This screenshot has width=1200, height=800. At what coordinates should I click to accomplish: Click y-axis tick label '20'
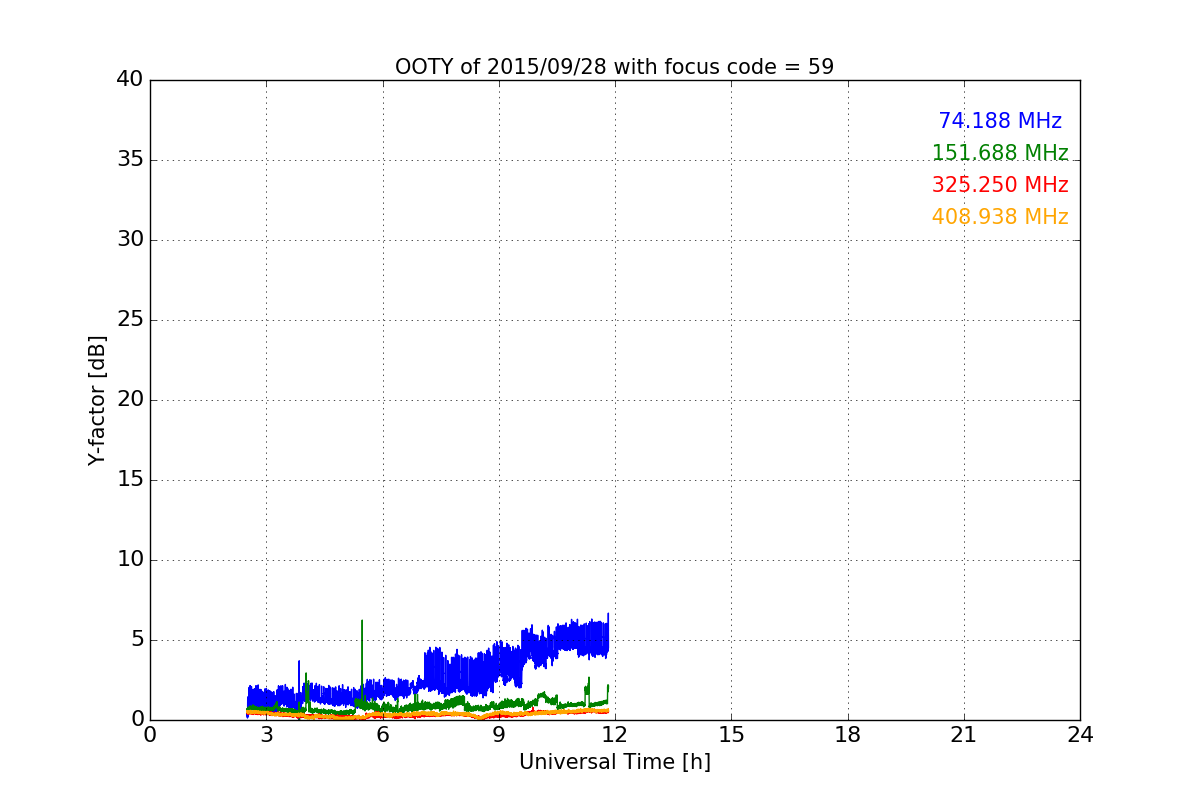point(130,400)
